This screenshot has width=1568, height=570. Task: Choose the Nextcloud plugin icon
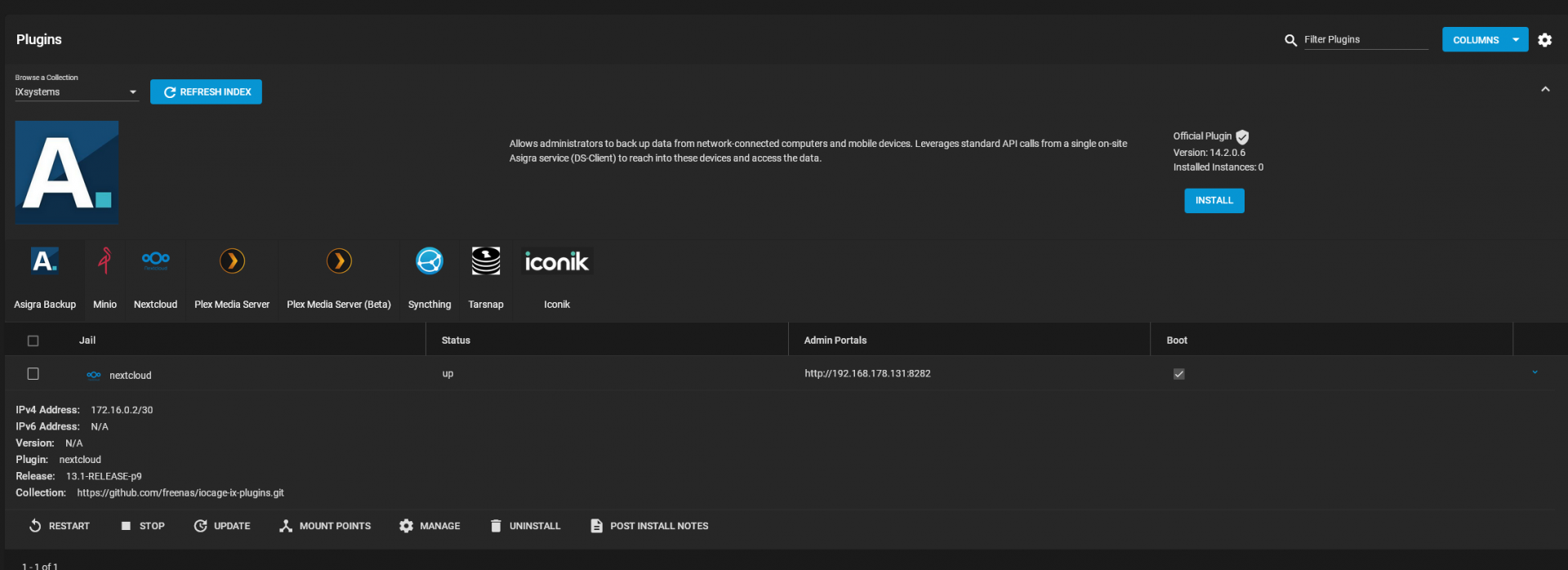coord(155,261)
